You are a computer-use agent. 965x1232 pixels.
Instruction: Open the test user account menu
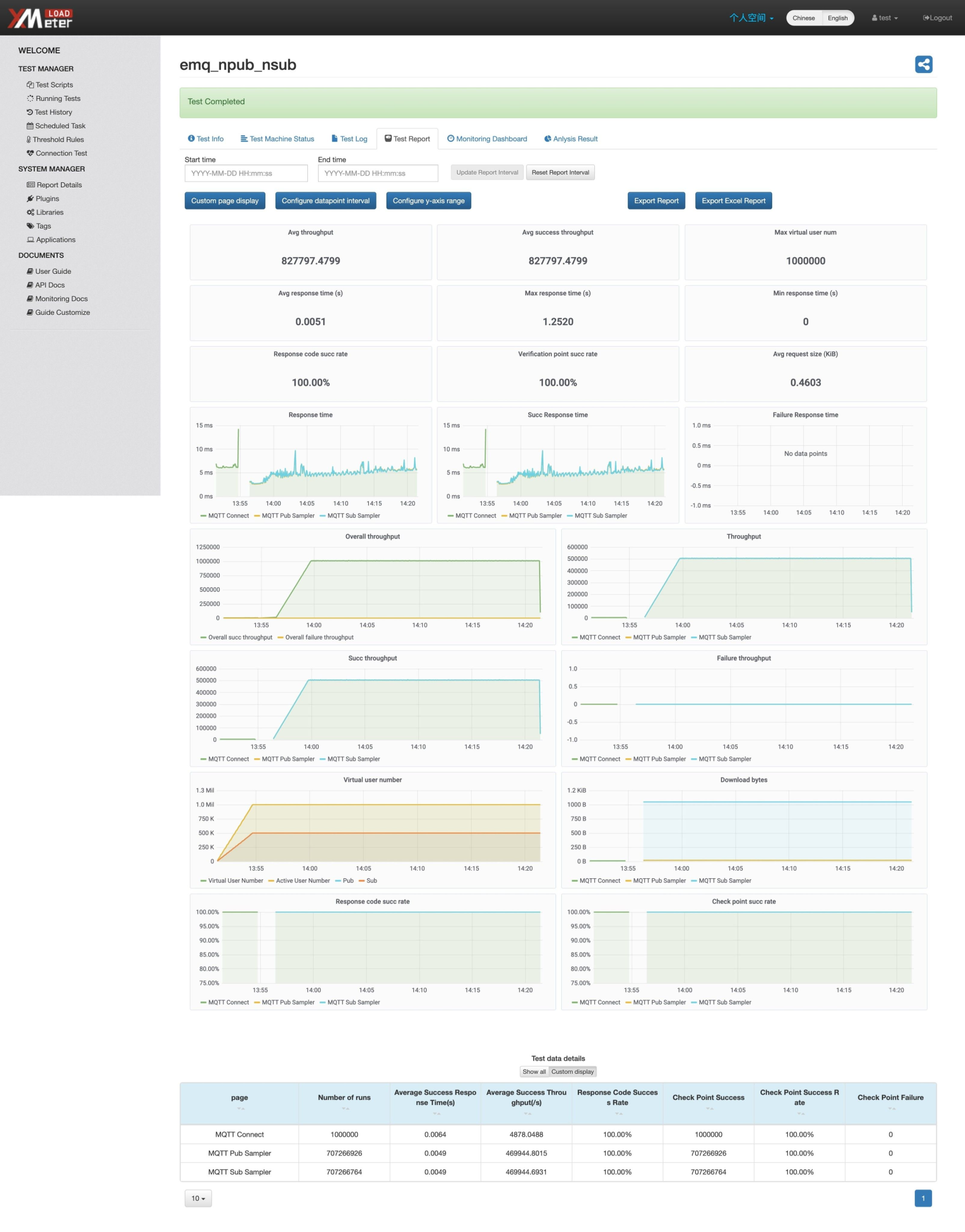[885, 18]
